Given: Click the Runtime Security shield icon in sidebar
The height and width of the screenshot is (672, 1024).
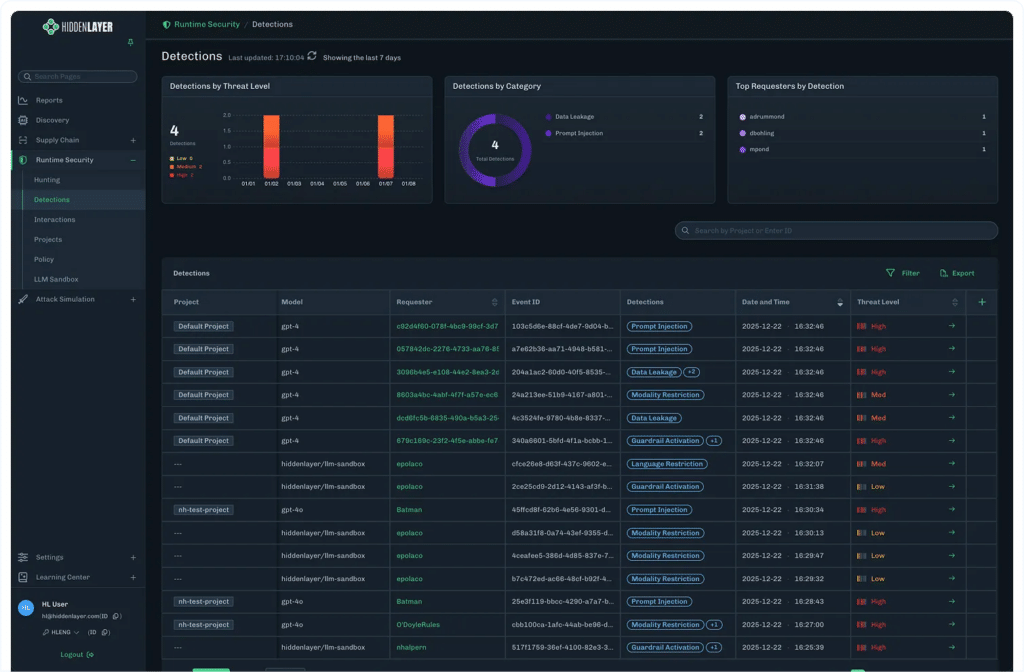Looking at the screenshot, I should click(x=24, y=160).
